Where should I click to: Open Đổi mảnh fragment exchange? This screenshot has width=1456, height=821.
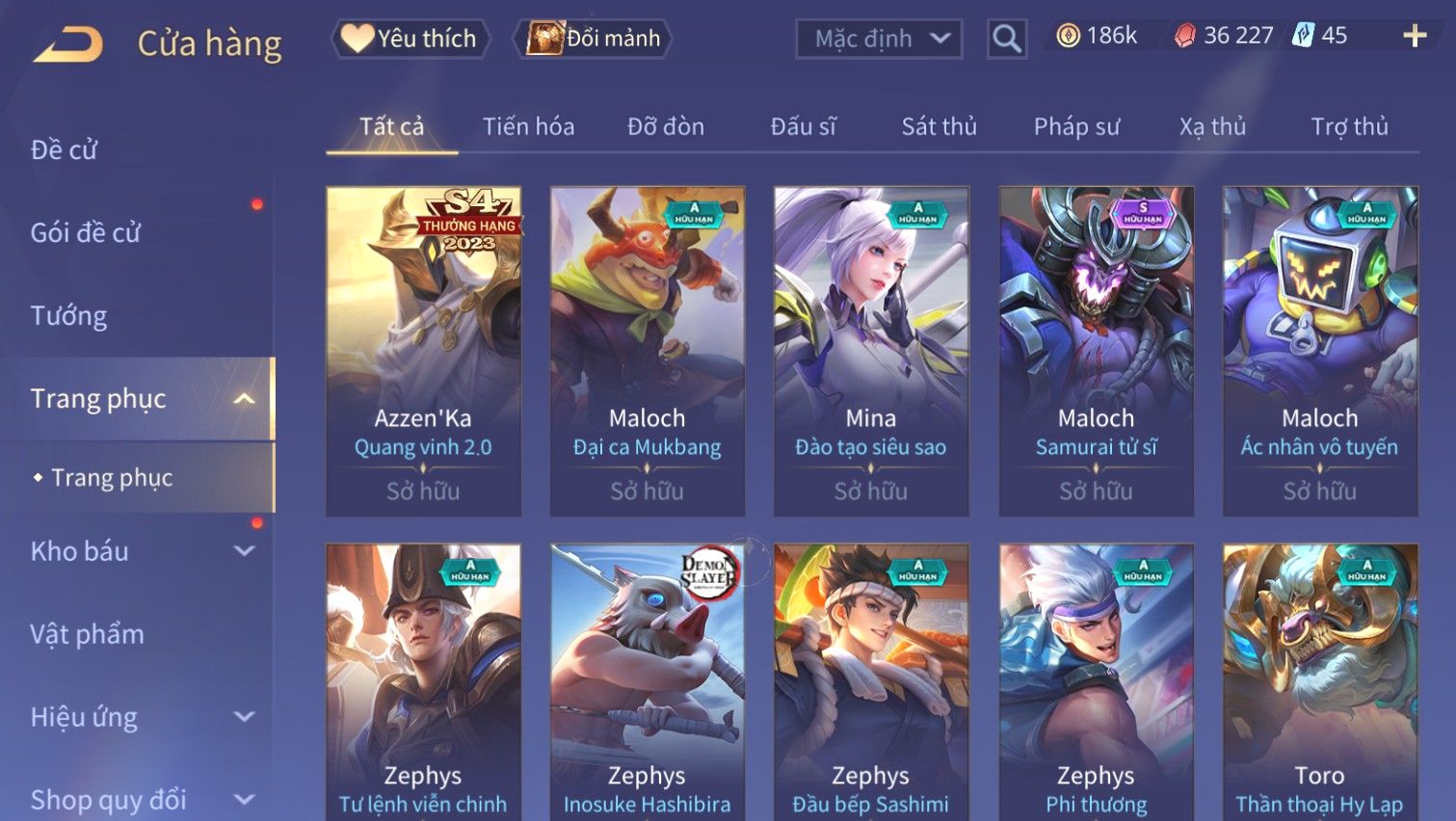click(x=594, y=39)
